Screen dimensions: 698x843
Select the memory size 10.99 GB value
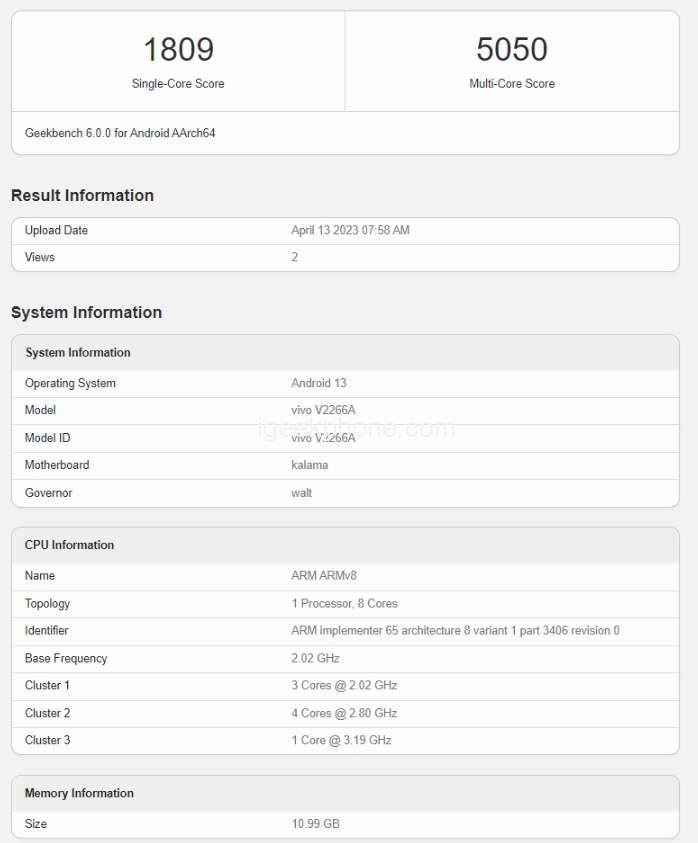click(315, 824)
